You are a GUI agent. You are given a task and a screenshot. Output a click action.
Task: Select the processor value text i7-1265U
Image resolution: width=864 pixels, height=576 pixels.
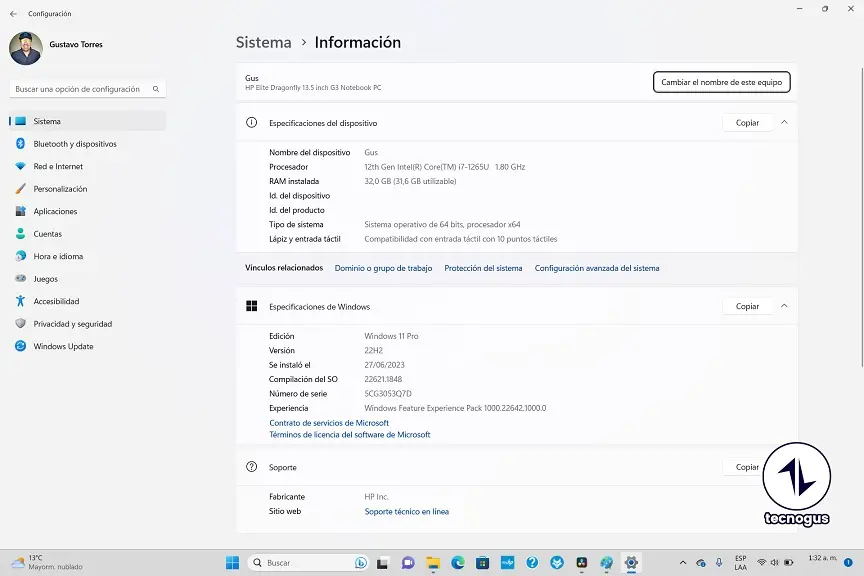tap(474, 167)
